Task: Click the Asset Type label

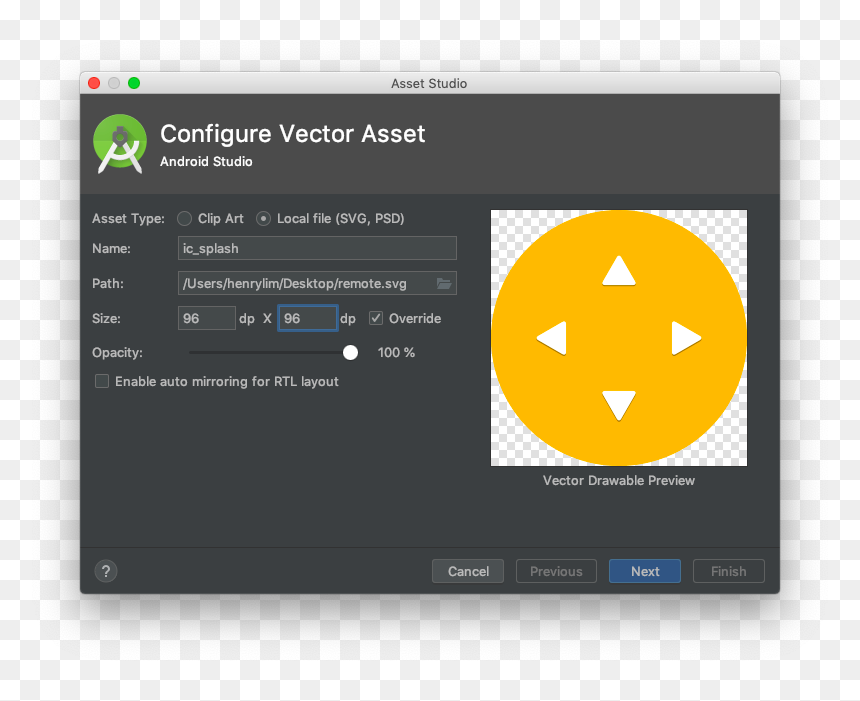Action: [x=128, y=219]
